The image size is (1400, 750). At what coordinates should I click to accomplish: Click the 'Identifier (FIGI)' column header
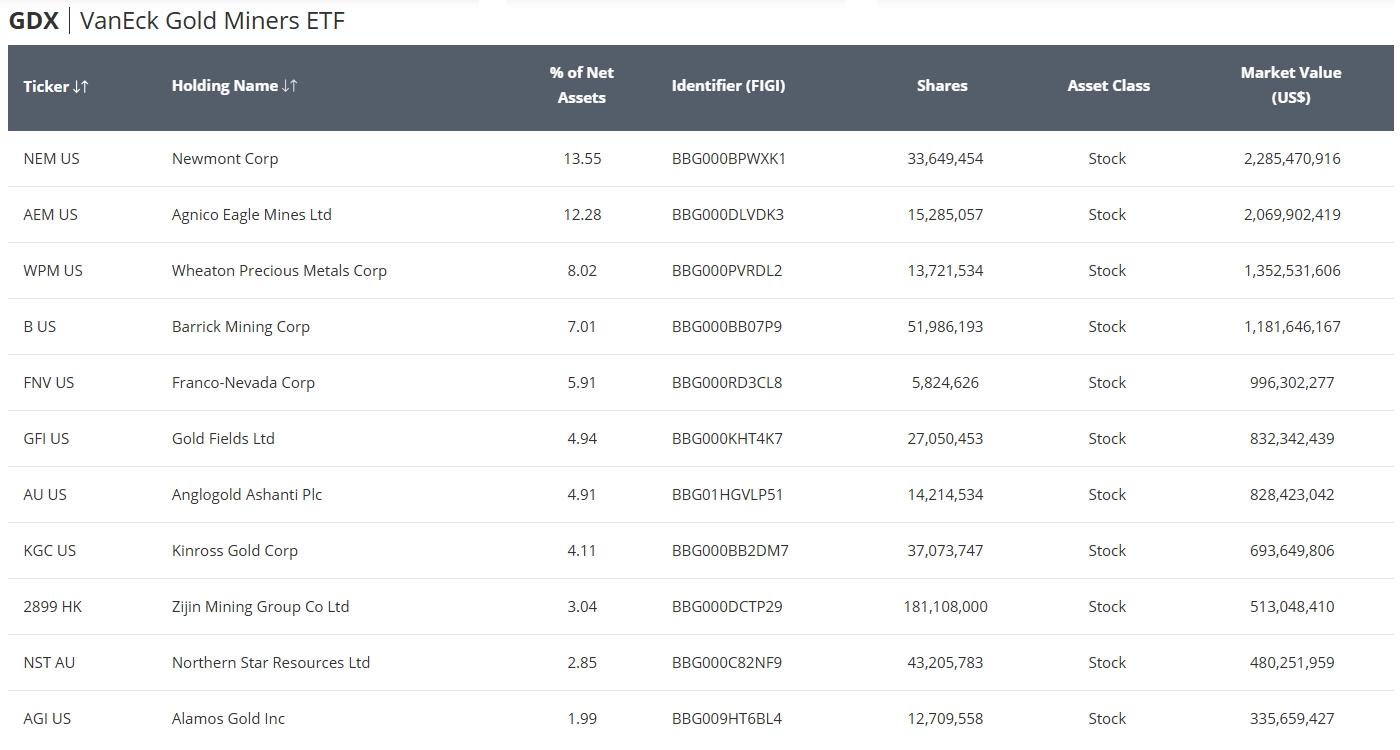tap(728, 86)
